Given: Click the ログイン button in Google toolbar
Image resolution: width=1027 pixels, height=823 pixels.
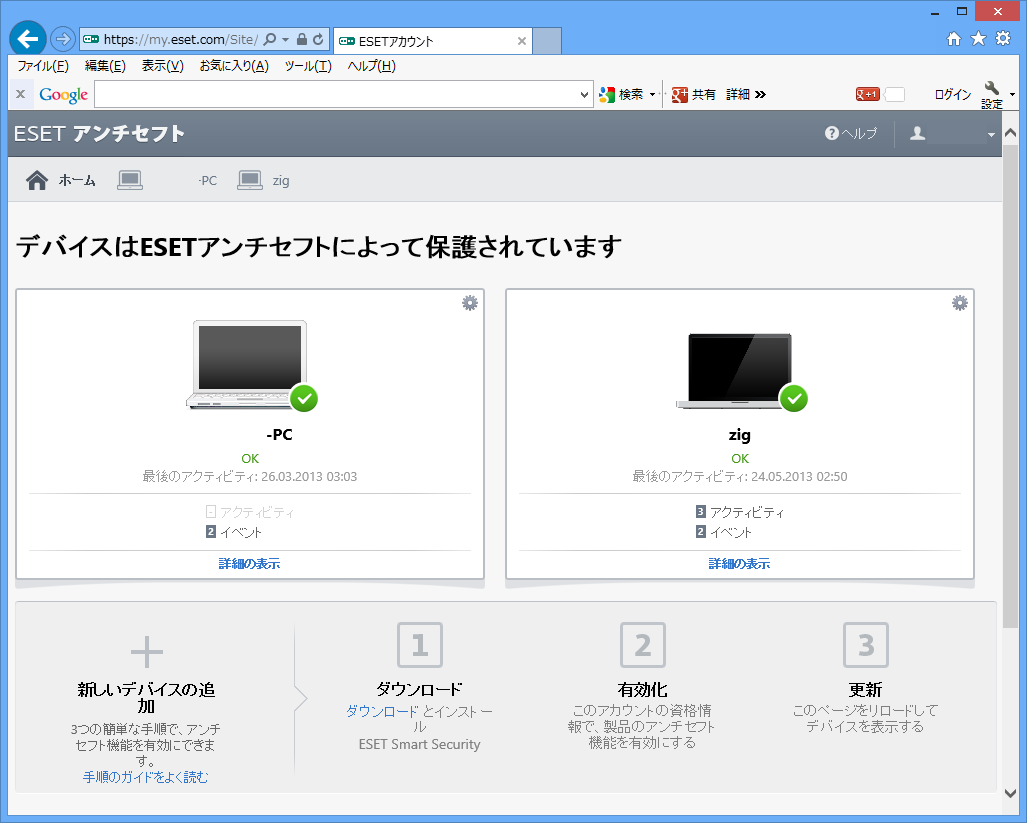Looking at the screenshot, I should coord(952,94).
